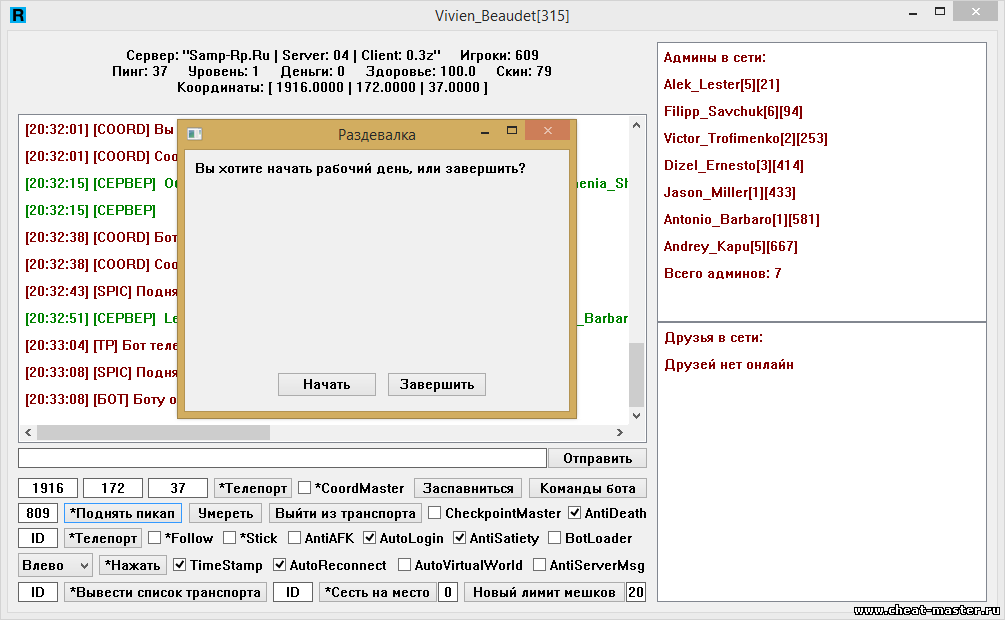Click the R application icon in title bar
The width and height of the screenshot is (1005, 620).
pyautogui.click(x=18, y=15)
